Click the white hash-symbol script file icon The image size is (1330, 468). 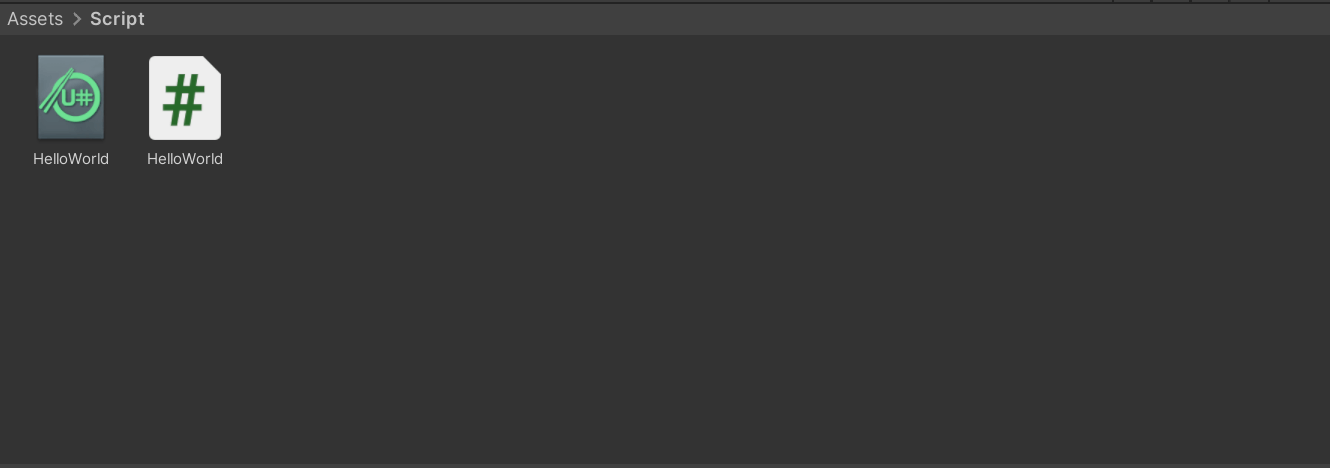[x=185, y=97]
